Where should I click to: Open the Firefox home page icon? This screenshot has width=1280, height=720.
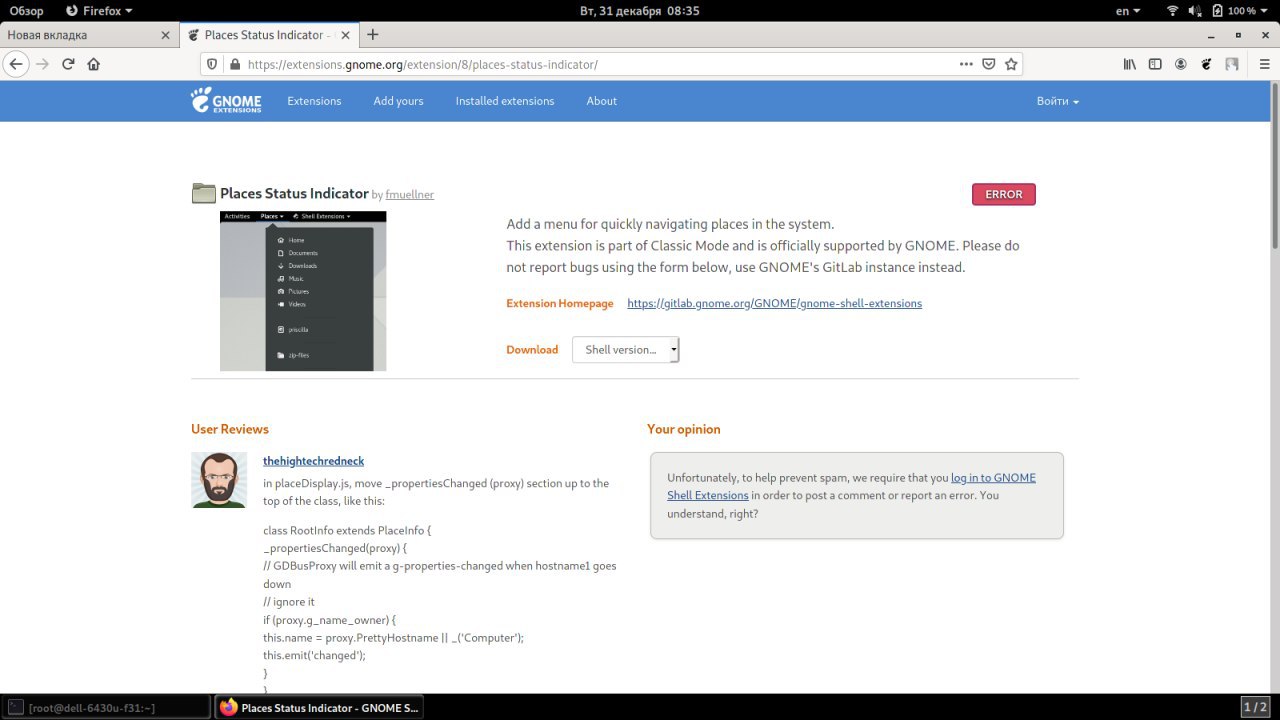[94, 64]
